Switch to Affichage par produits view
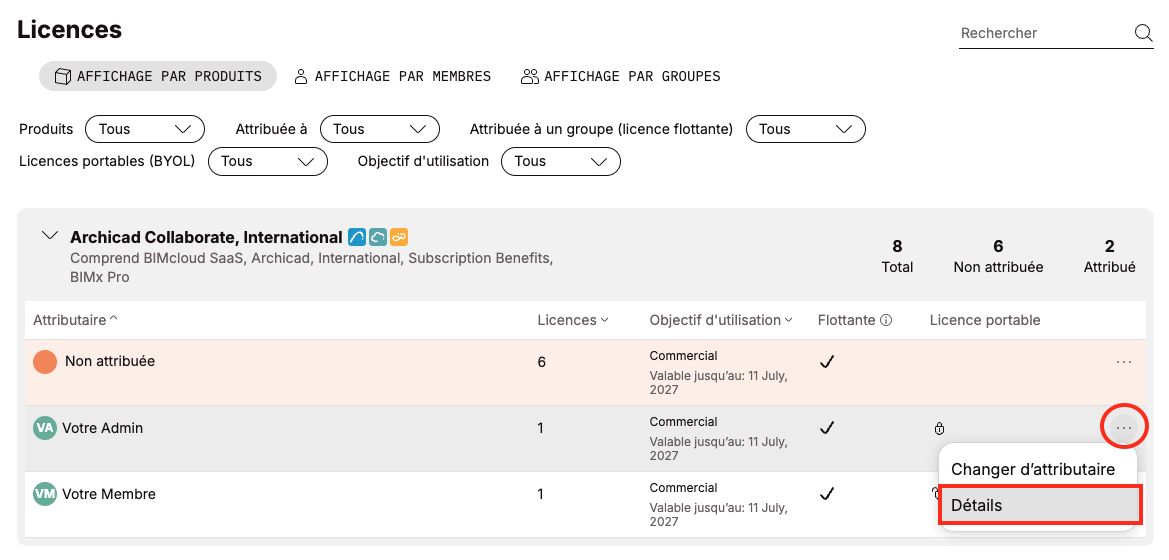 158,76
